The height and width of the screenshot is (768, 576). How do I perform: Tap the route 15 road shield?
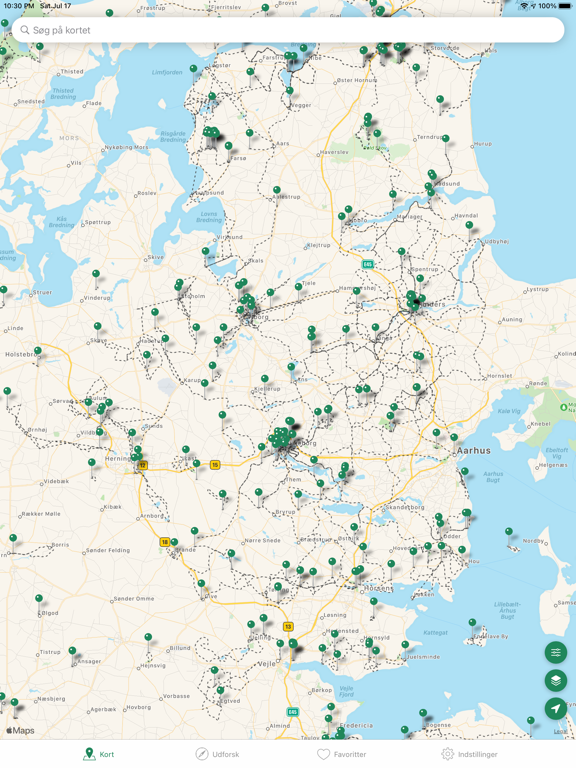pyautogui.click(x=215, y=465)
